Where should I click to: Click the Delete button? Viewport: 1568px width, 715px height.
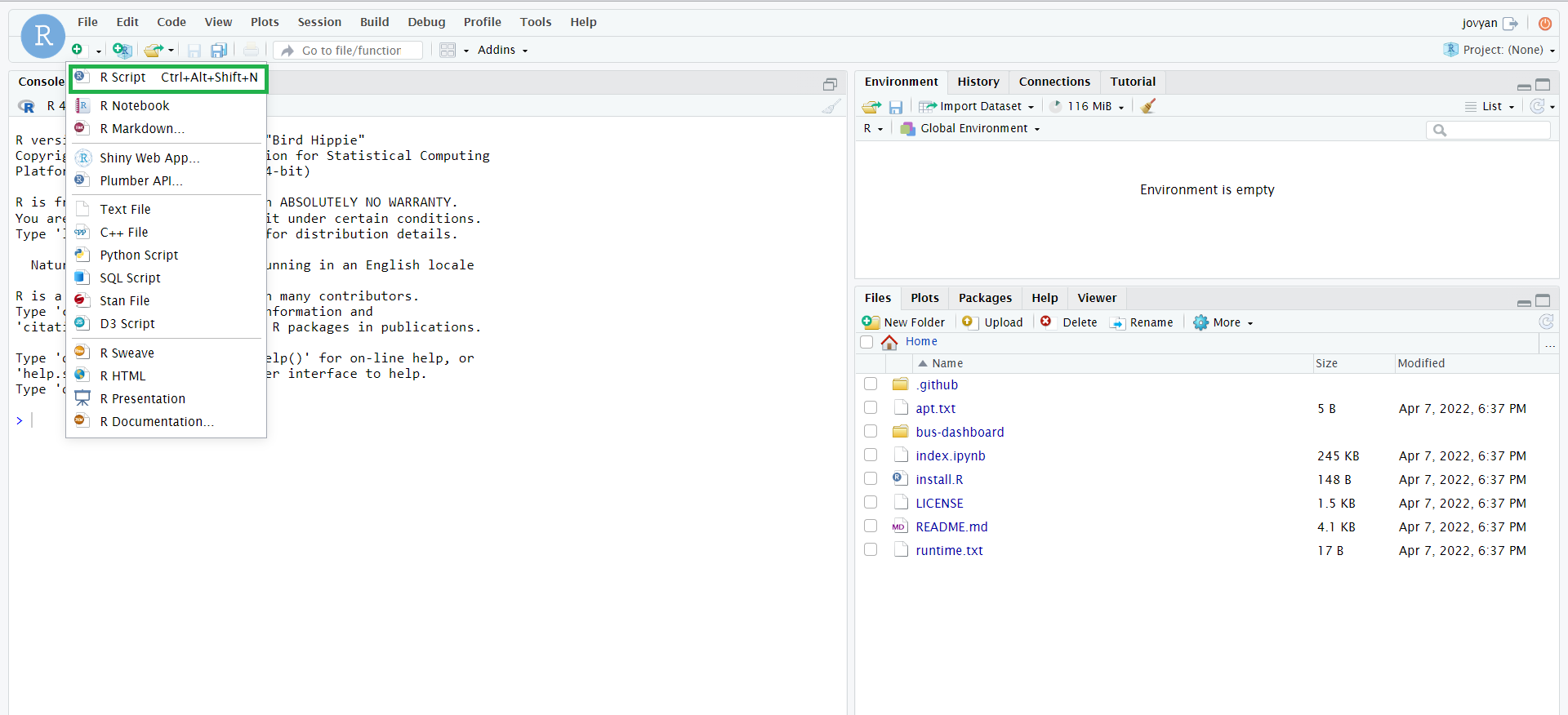1068,322
